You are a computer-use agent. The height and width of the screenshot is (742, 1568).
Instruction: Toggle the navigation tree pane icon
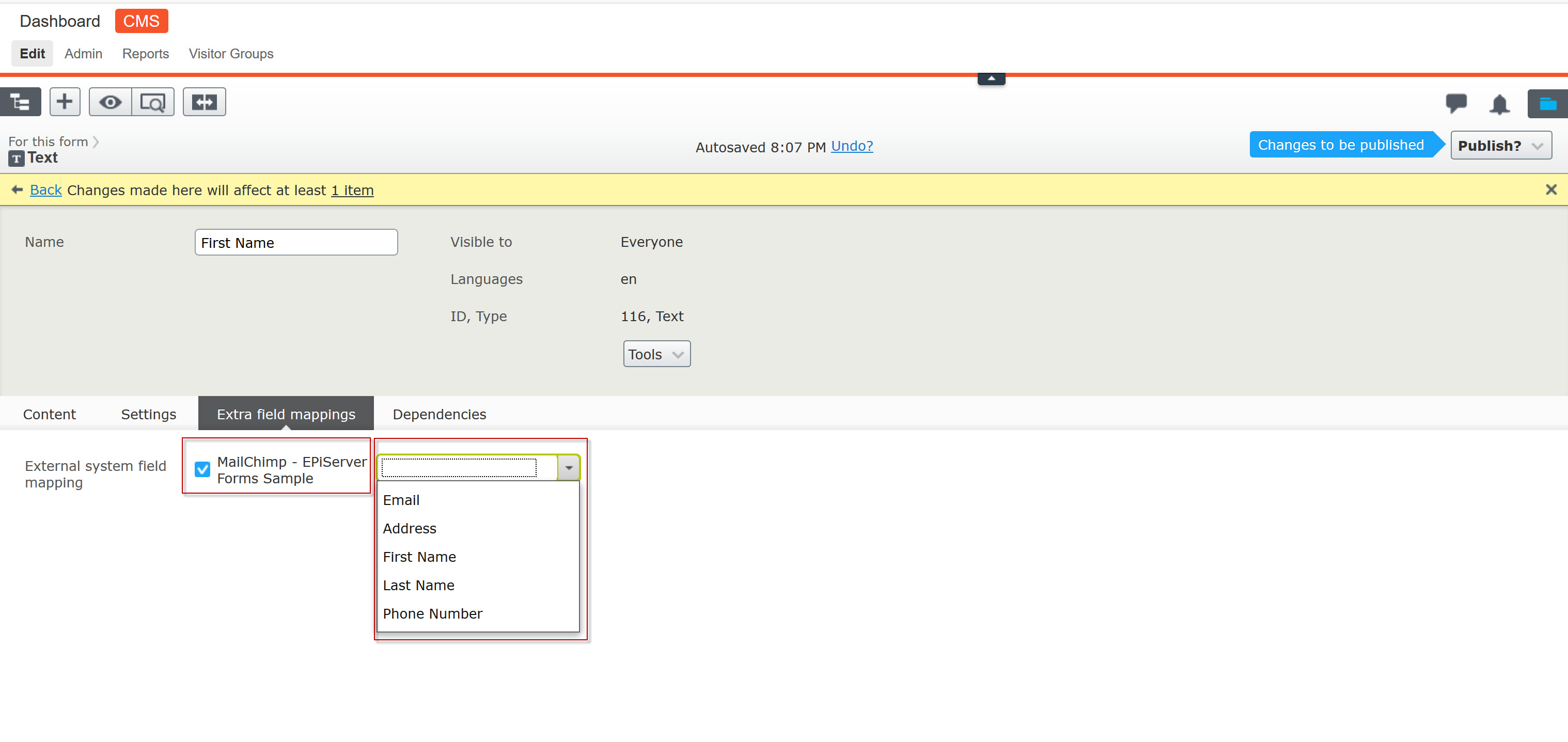pyautogui.click(x=20, y=102)
